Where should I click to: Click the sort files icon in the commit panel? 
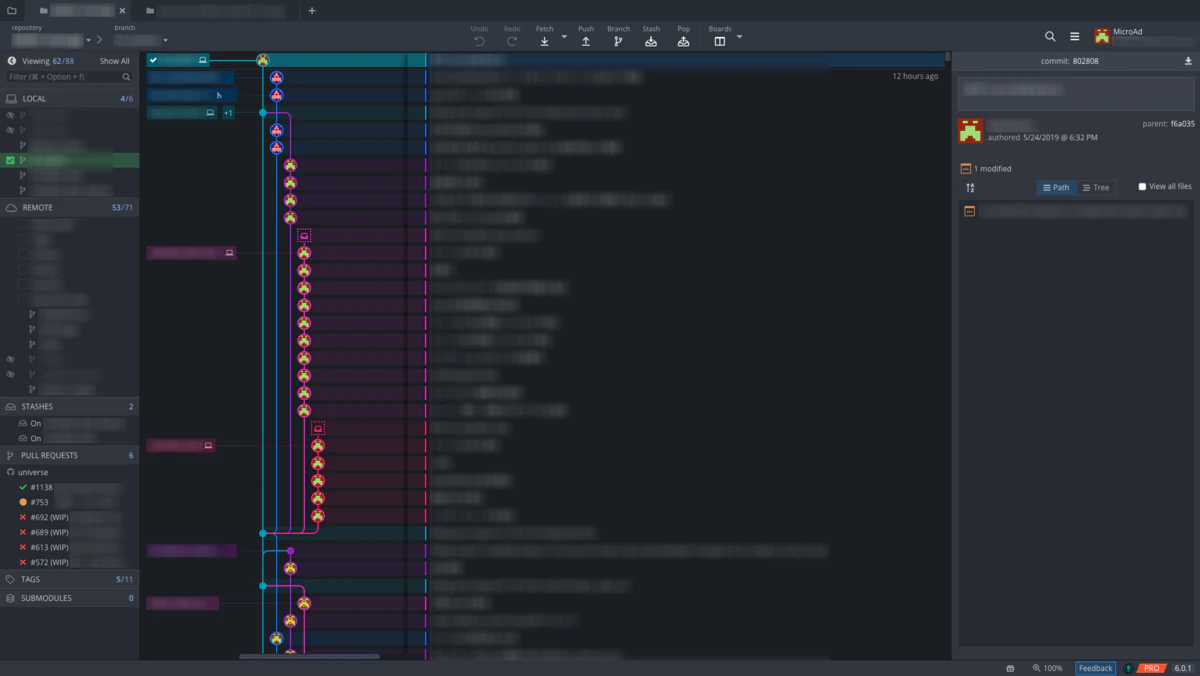(x=970, y=188)
